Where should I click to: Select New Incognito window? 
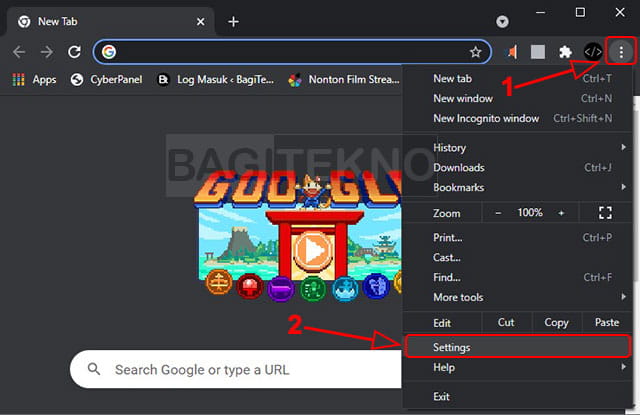[517, 118]
